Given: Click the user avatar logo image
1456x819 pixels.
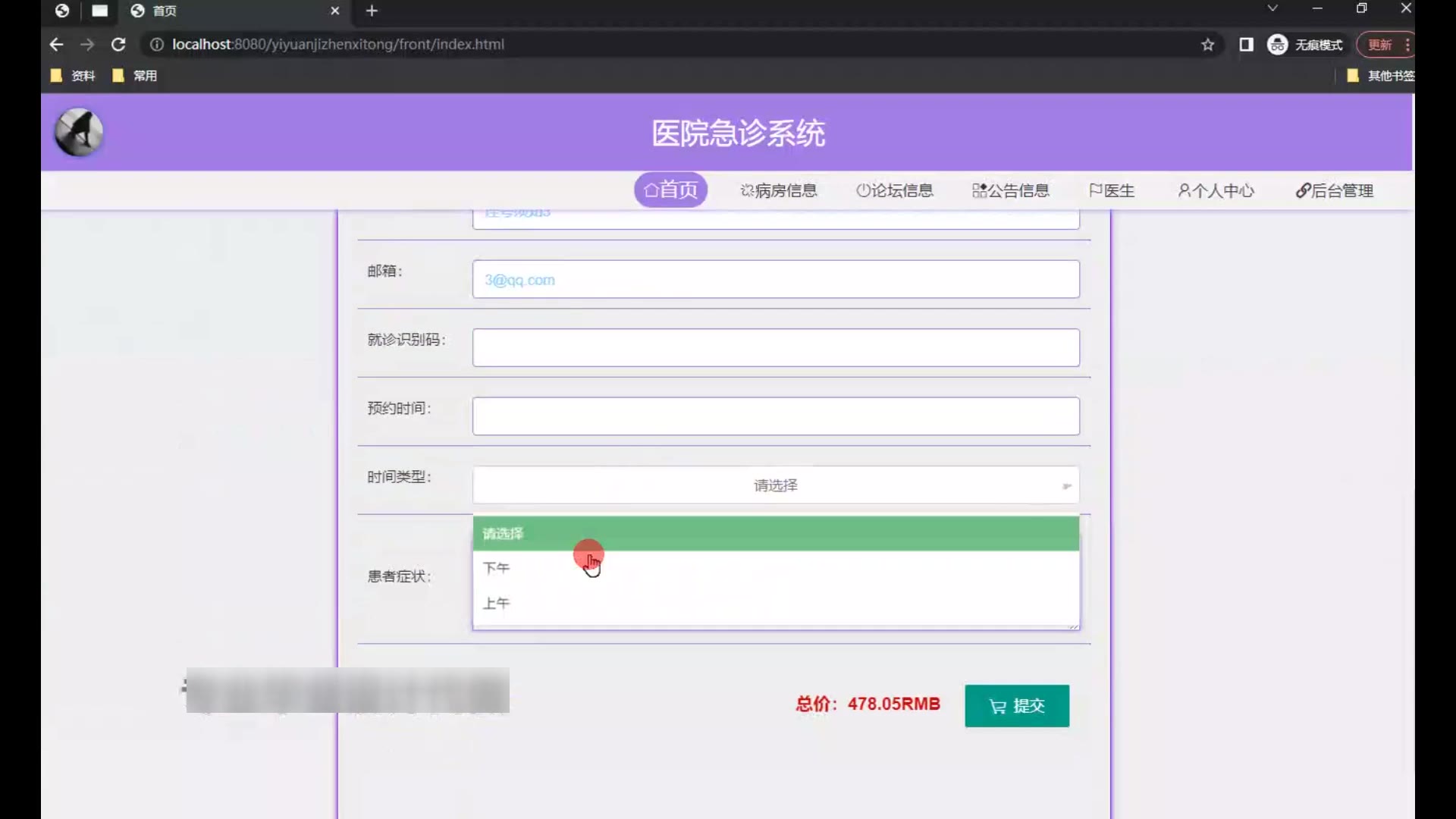Looking at the screenshot, I should pyautogui.click(x=79, y=133).
